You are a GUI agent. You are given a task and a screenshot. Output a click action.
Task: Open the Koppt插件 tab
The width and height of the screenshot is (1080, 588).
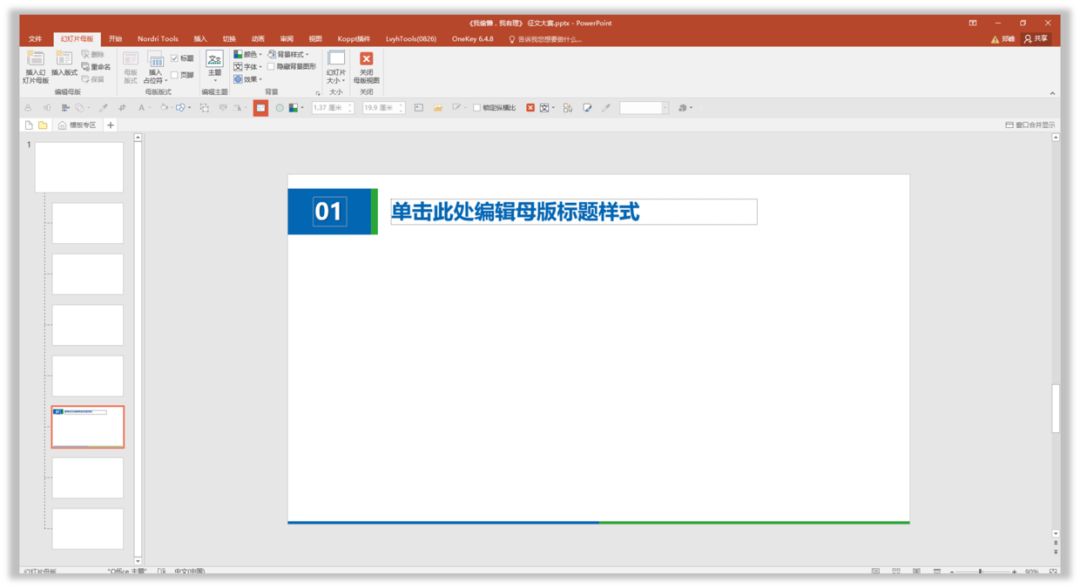pyautogui.click(x=353, y=39)
